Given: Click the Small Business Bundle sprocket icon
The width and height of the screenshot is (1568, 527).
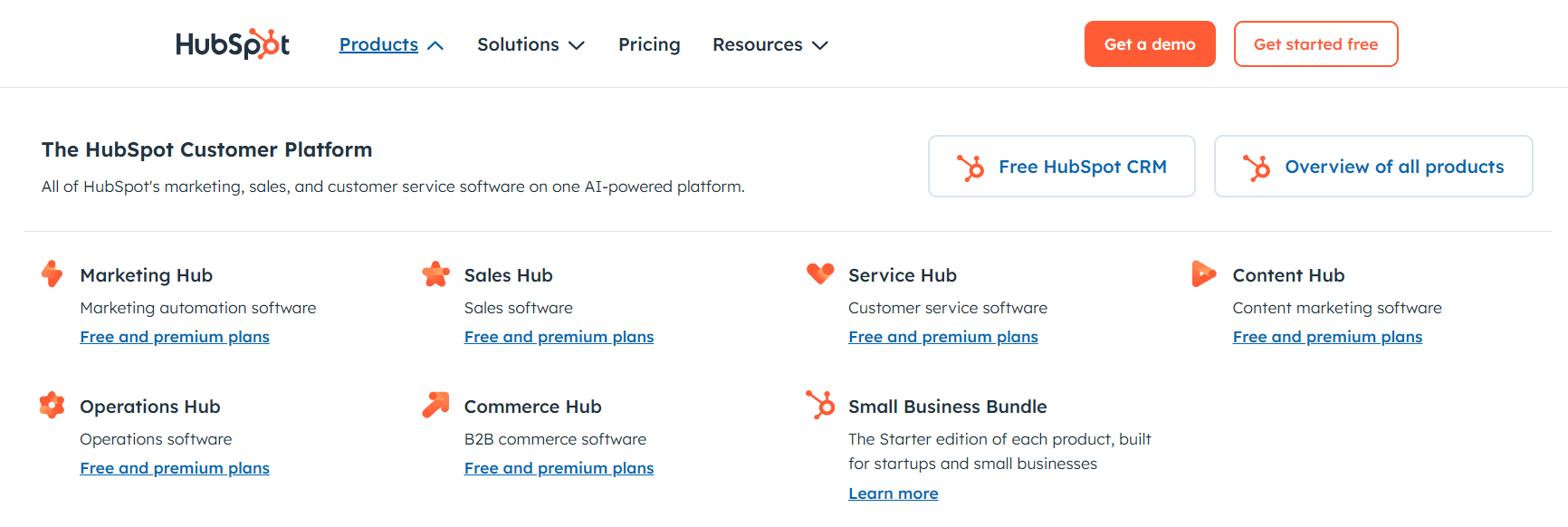Looking at the screenshot, I should coord(820,405).
